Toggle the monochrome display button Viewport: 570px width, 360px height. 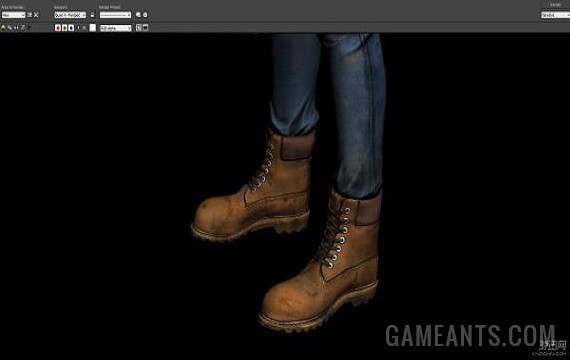click(x=84, y=28)
